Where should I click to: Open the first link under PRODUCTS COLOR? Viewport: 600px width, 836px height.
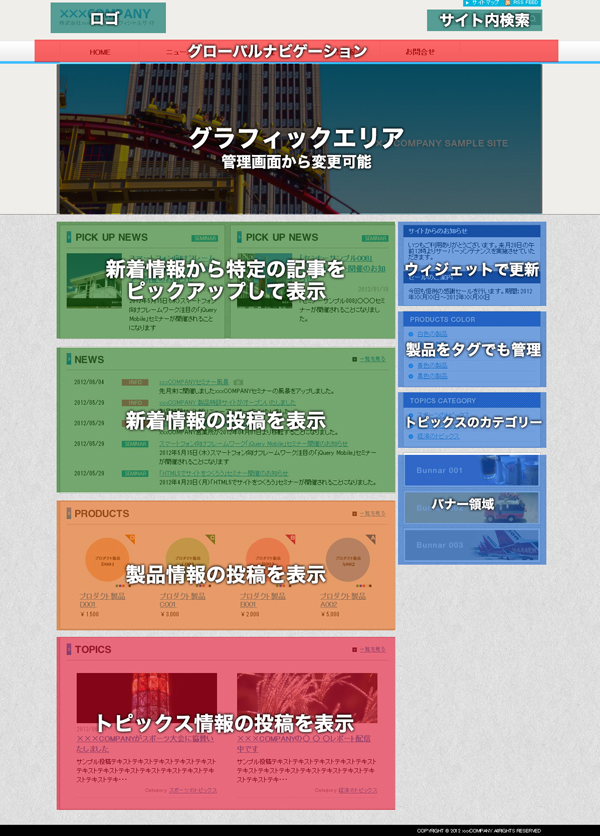tap(432, 334)
